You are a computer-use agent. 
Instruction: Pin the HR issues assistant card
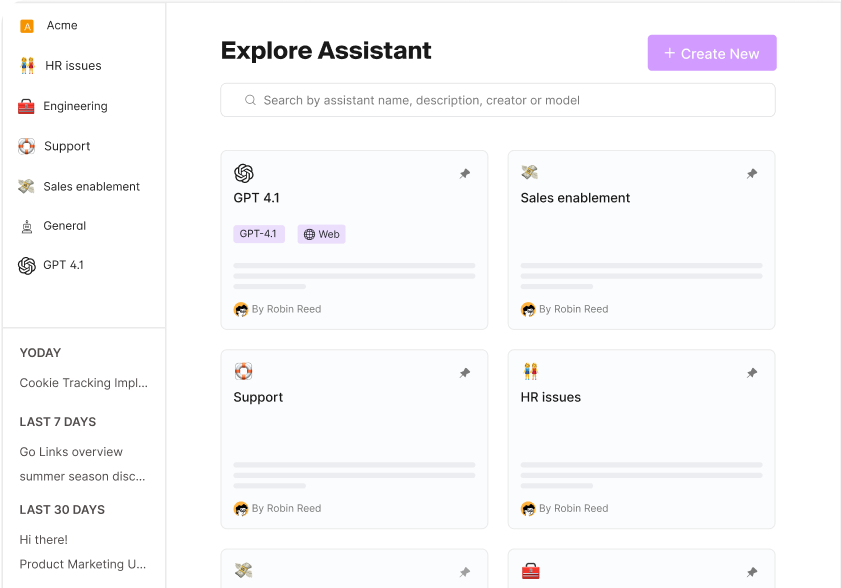tap(752, 373)
